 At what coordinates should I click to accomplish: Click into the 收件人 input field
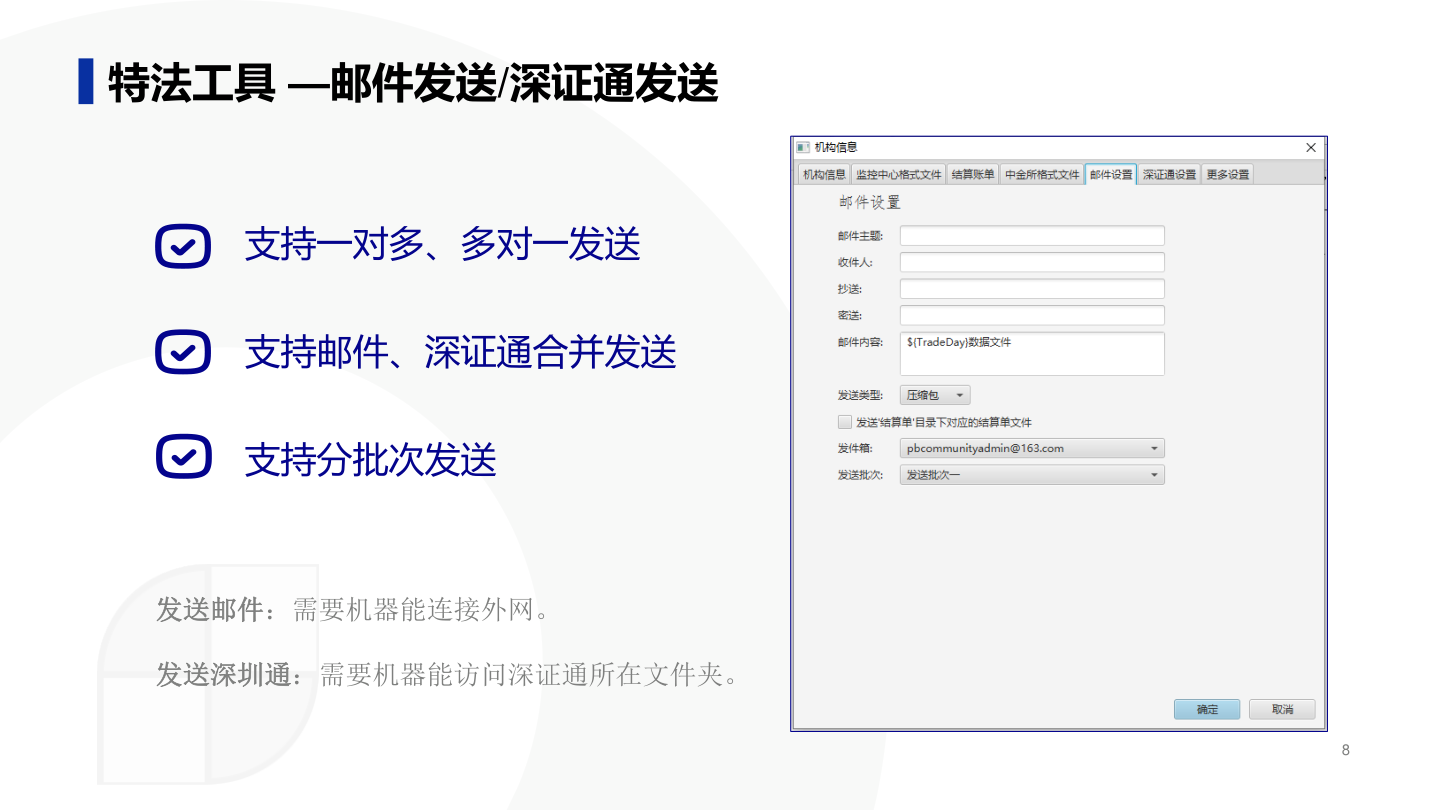[1032, 262]
